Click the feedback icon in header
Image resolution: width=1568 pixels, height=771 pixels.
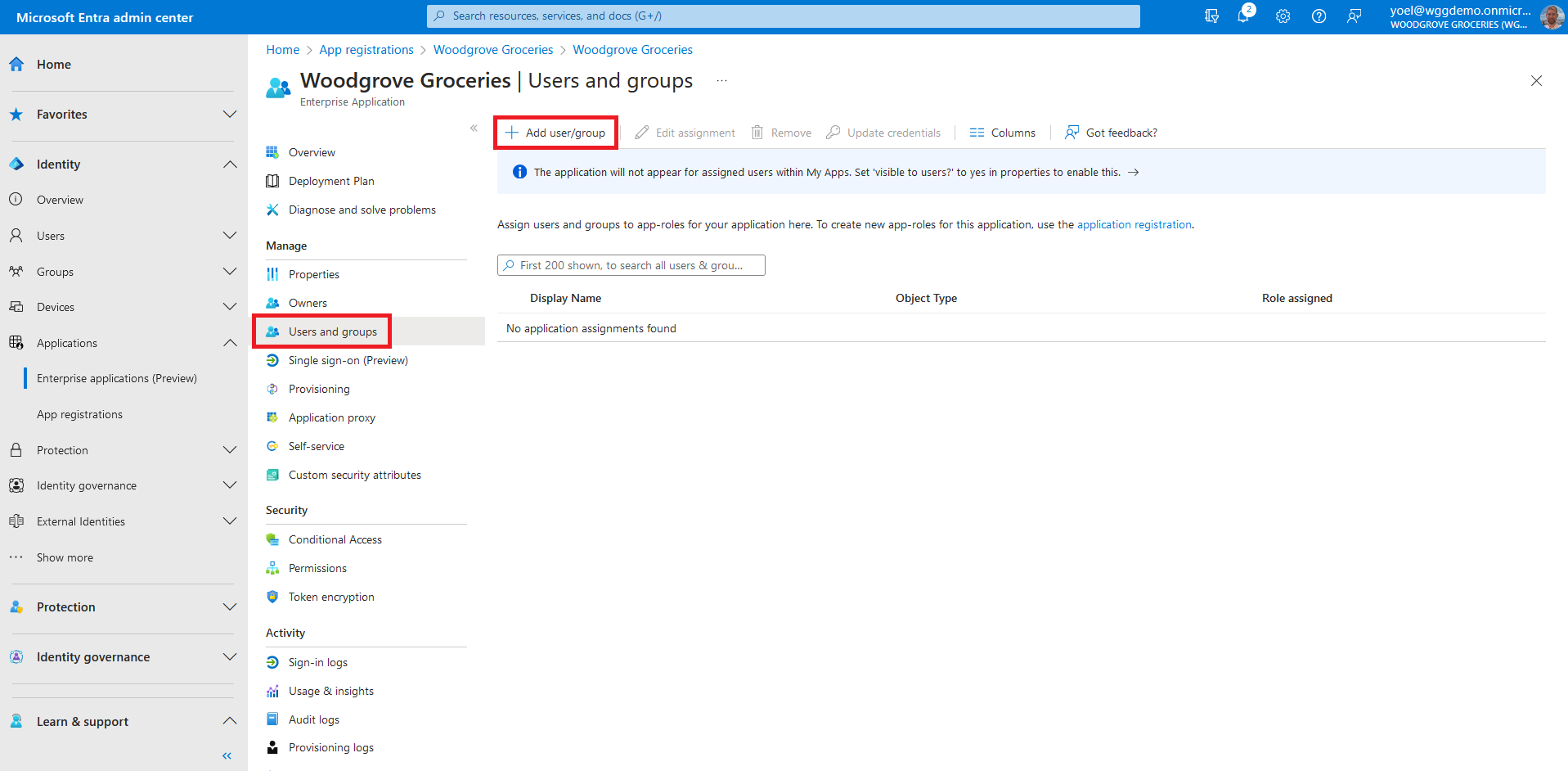tap(1355, 16)
